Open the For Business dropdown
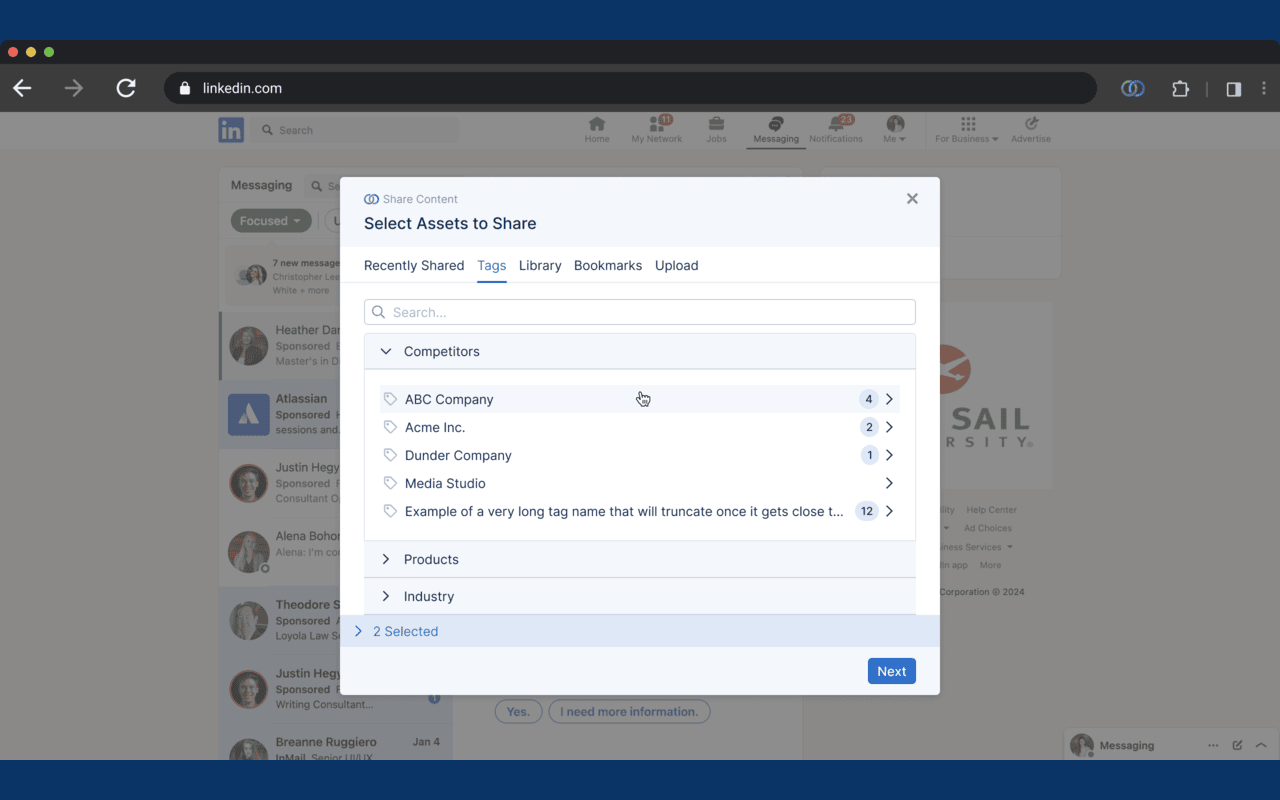Image resolution: width=1280 pixels, height=800 pixels. pyautogui.click(x=967, y=130)
